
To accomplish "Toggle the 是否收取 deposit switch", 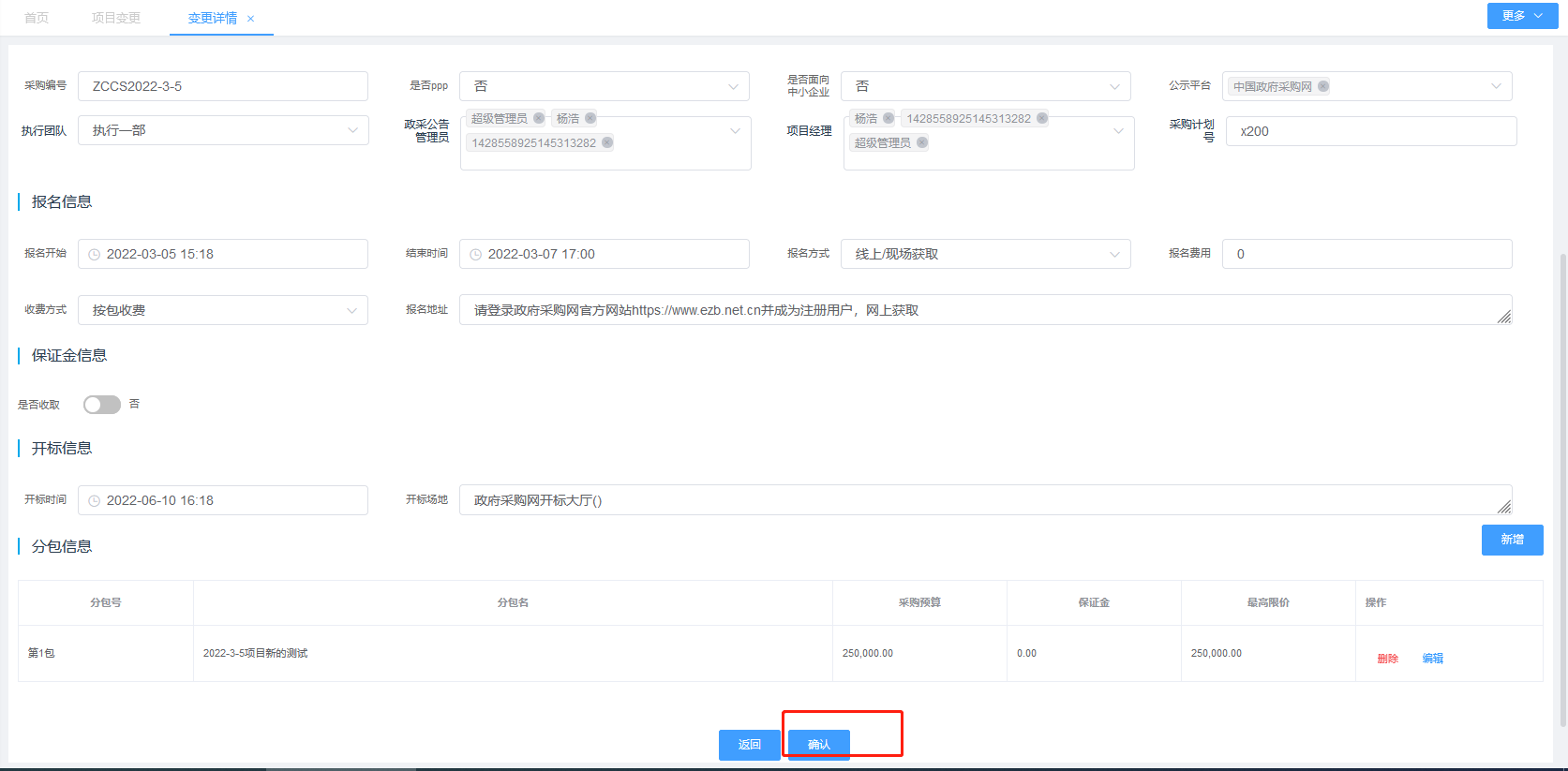I will click(102, 405).
